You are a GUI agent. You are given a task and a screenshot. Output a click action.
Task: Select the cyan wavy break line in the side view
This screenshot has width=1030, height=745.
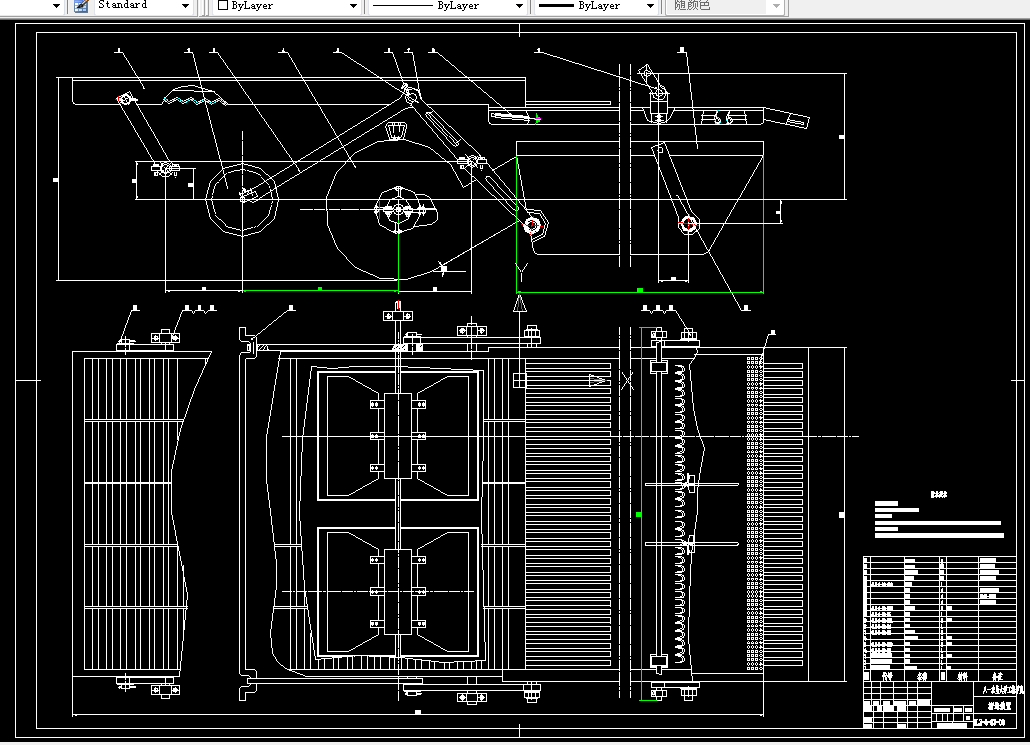(x=195, y=101)
